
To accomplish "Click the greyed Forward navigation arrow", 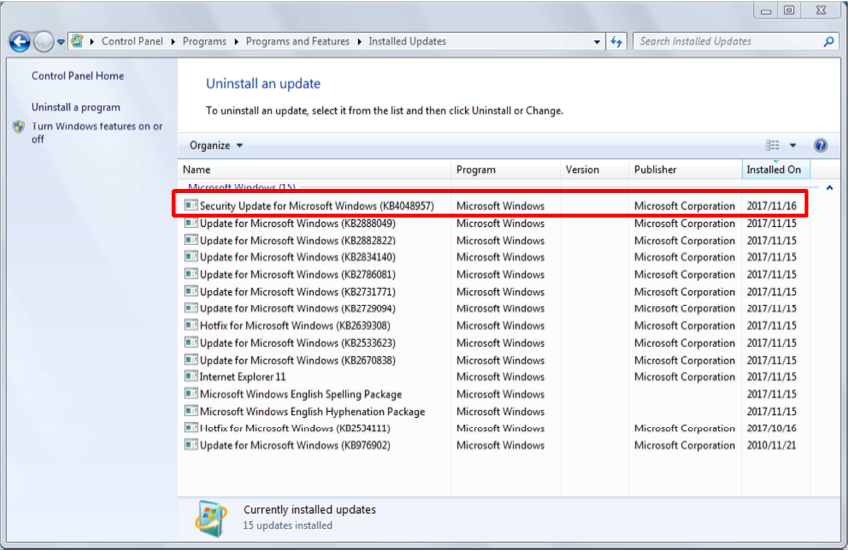I will (44, 41).
